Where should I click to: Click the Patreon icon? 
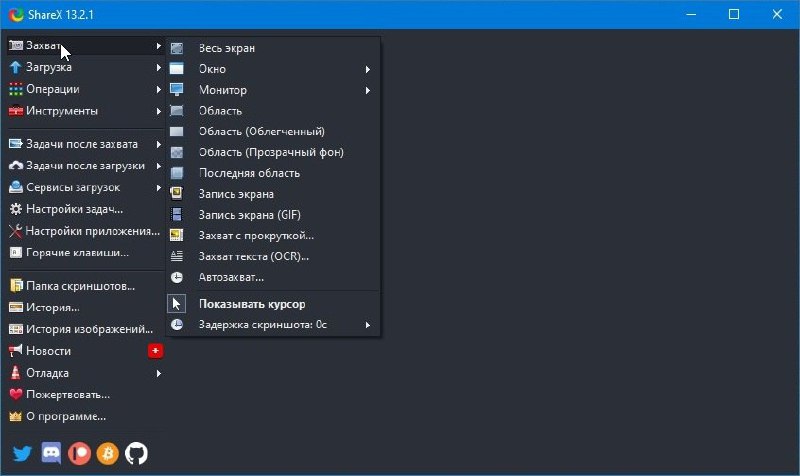tap(80, 453)
